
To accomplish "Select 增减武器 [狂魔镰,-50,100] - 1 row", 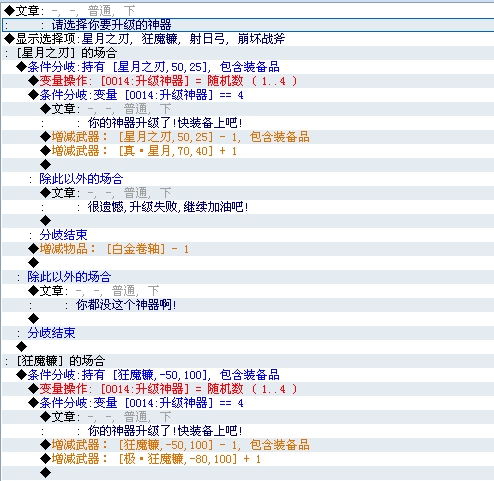I will tap(248, 445).
